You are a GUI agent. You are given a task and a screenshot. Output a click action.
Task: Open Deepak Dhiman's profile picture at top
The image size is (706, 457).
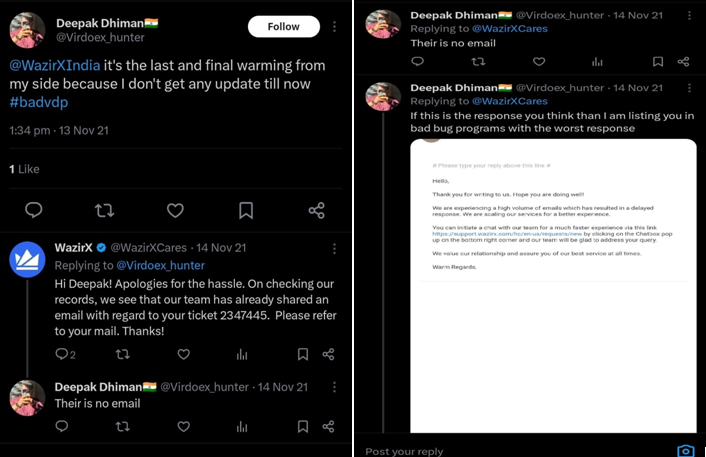point(27,30)
